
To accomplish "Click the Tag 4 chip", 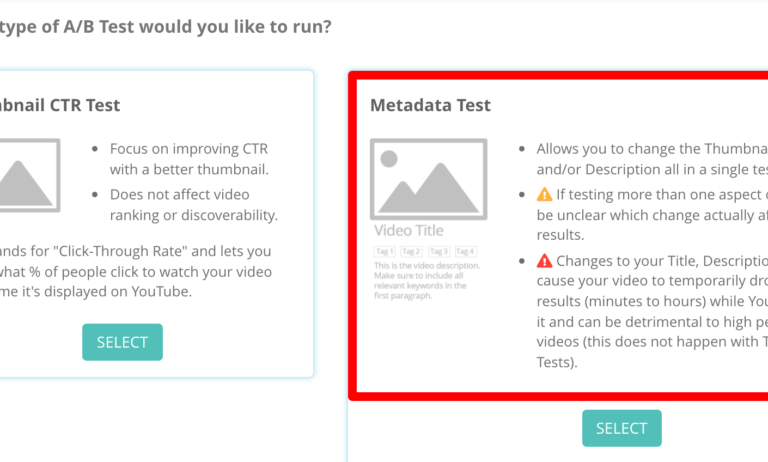I will pyautogui.click(x=465, y=251).
